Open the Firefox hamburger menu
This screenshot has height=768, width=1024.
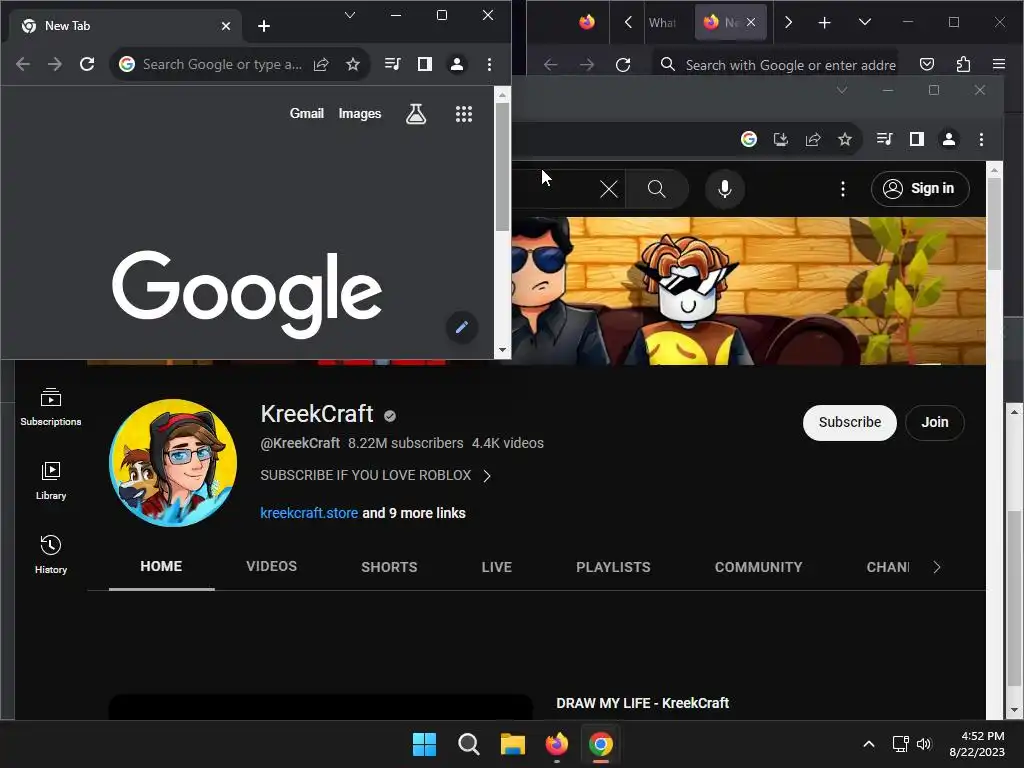999,64
